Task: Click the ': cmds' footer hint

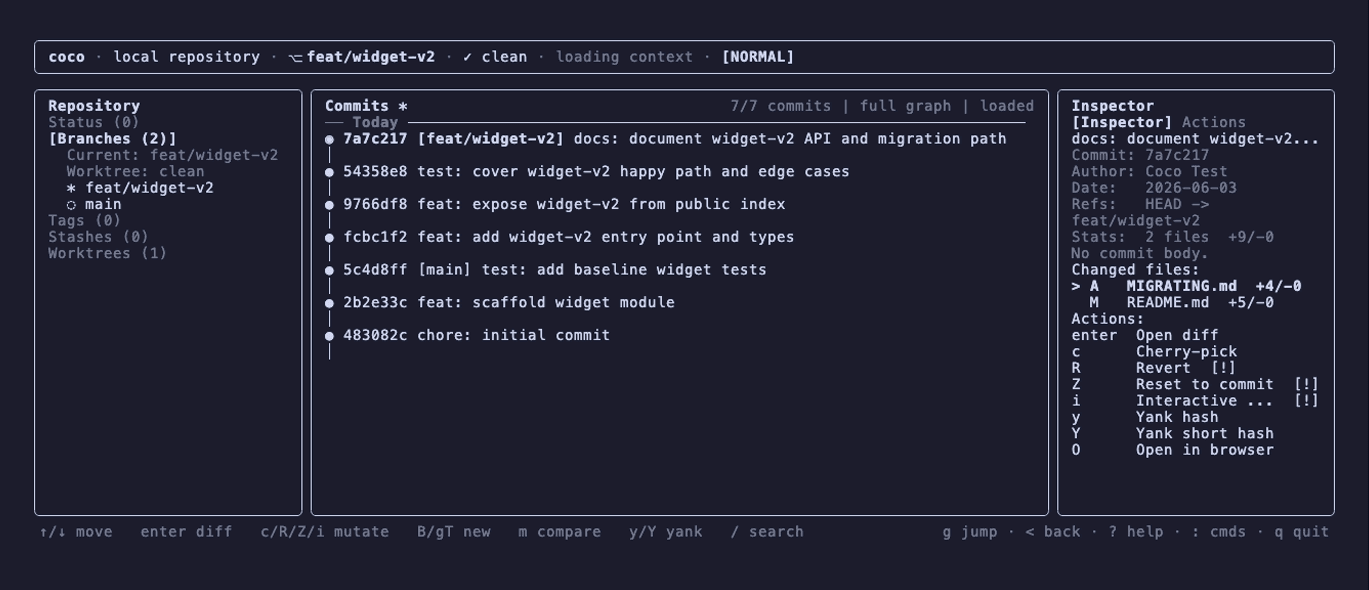Action: click(x=1219, y=532)
